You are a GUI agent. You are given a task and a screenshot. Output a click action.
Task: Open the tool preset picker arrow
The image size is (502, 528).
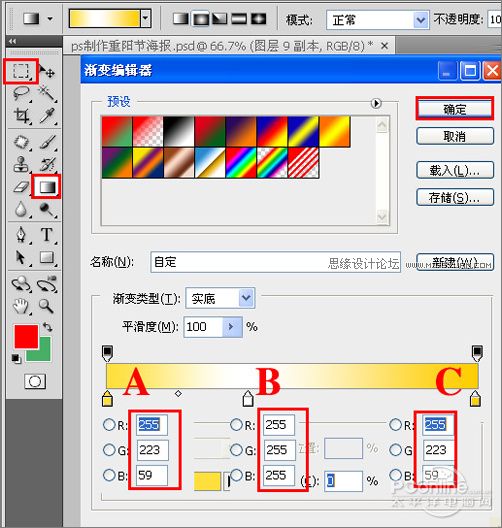50,19
